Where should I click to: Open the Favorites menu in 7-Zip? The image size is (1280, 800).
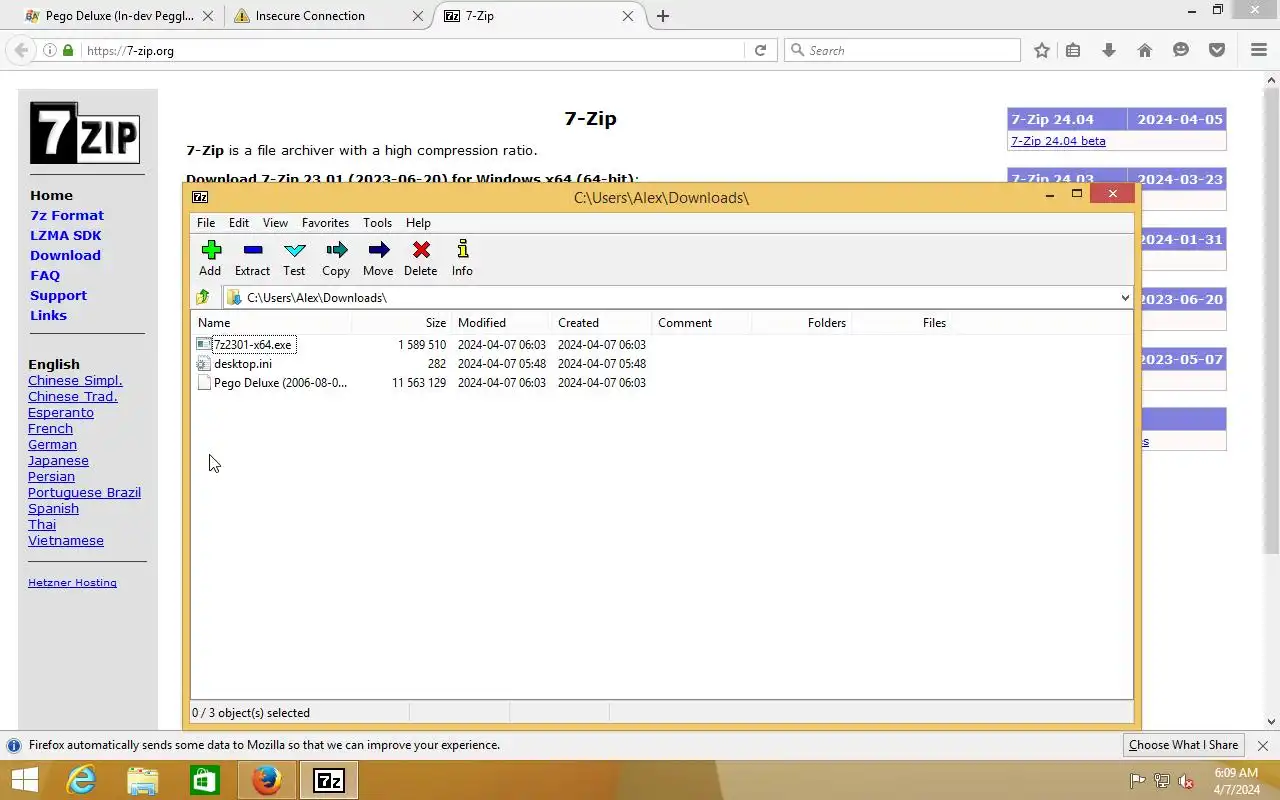point(325,223)
